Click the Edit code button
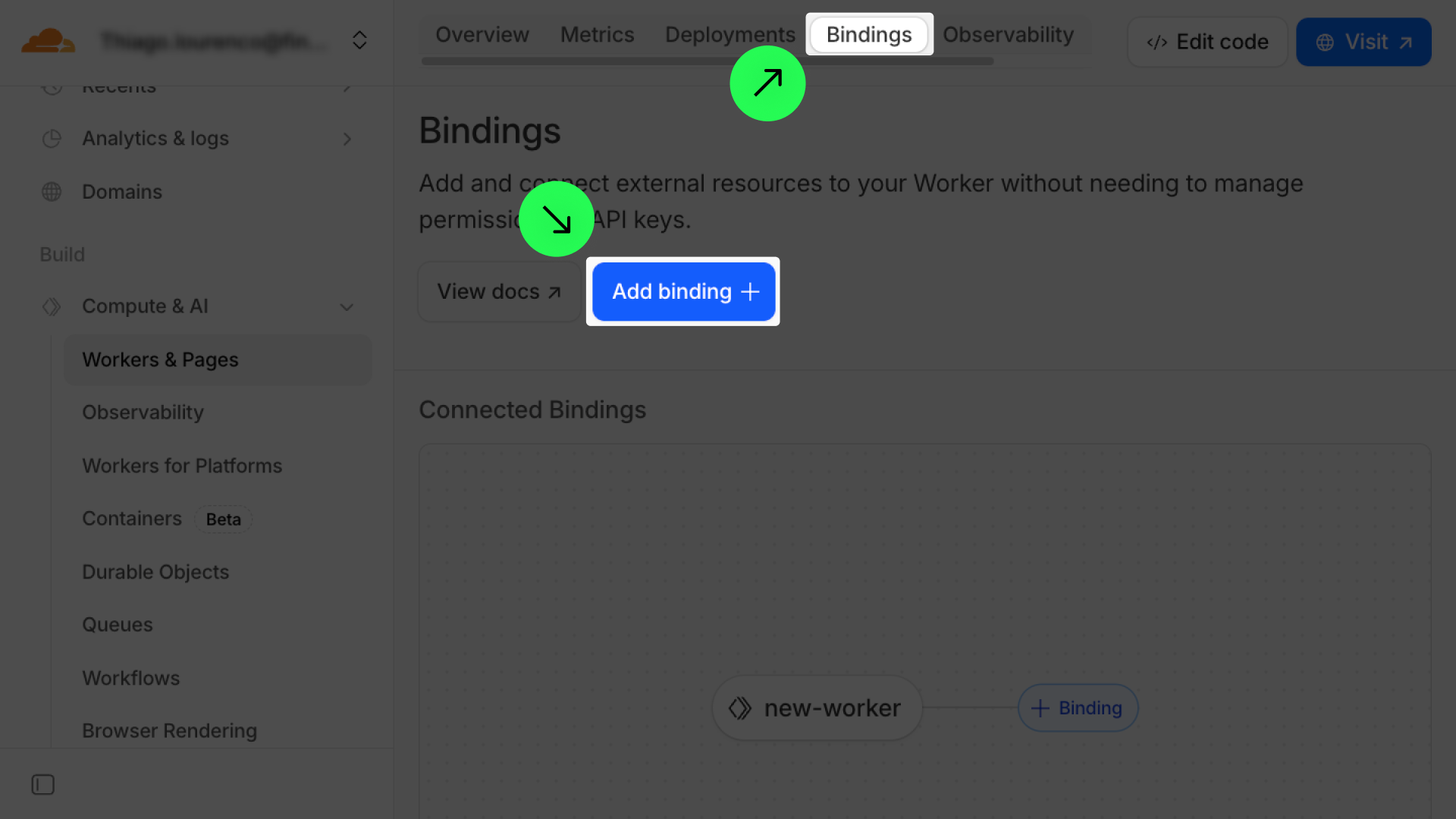This screenshot has width=1456, height=819. (1207, 42)
